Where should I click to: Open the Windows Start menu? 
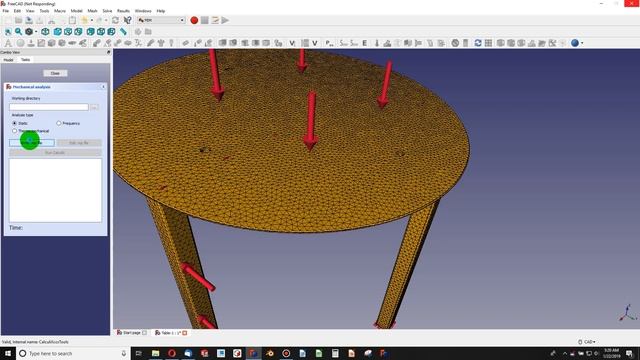tap(8, 353)
